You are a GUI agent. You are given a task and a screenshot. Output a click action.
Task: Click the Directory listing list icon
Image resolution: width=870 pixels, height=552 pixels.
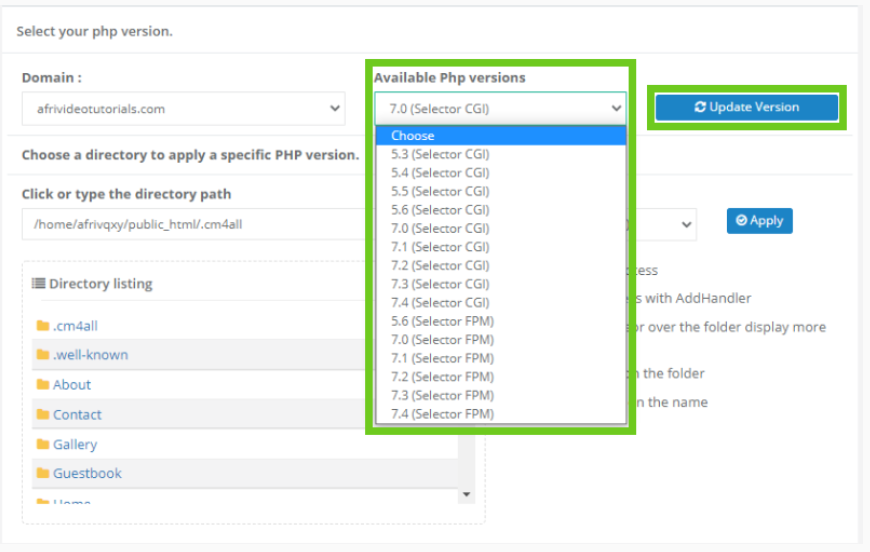[x=38, y=284]
